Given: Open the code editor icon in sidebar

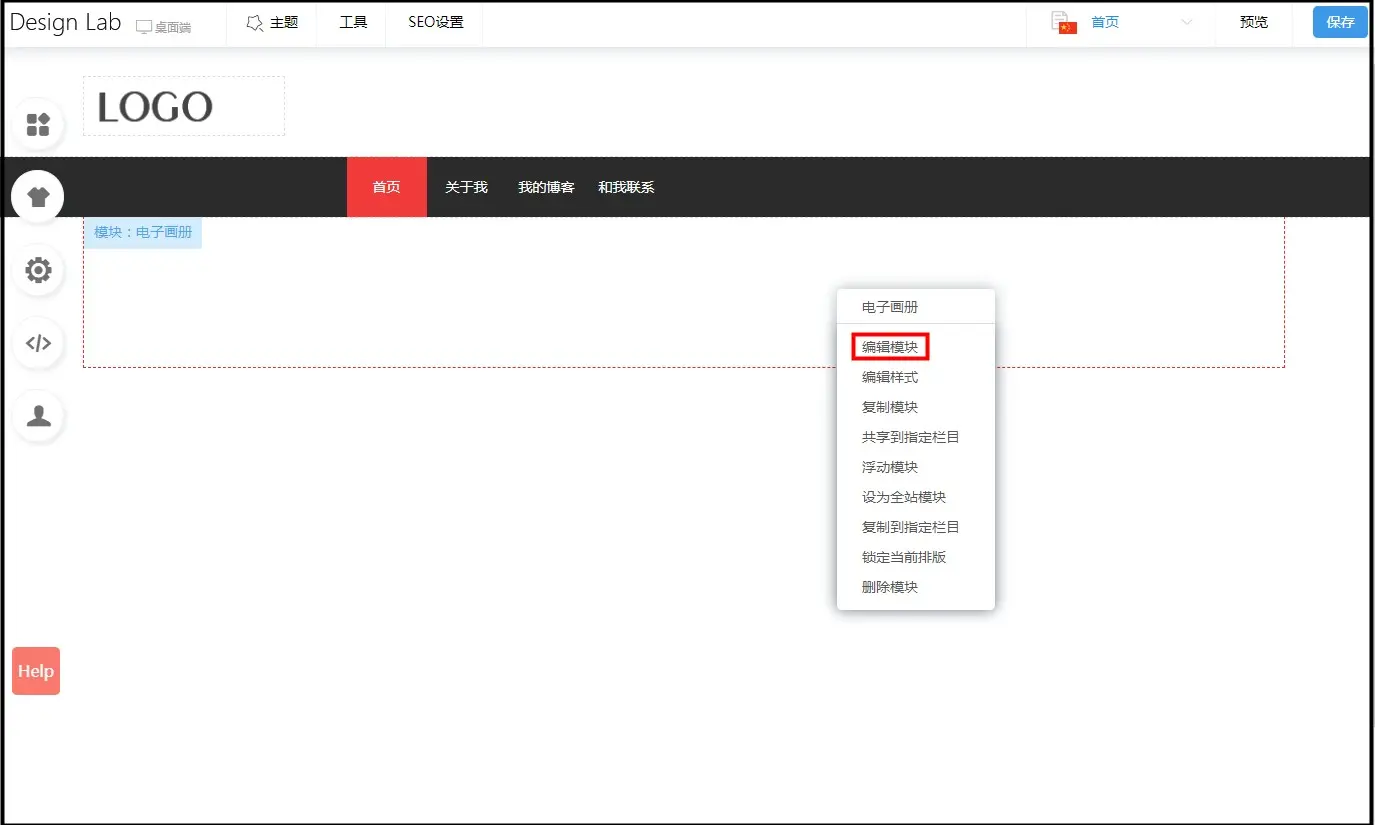Looking at the screenshot, I should point(38,344).
